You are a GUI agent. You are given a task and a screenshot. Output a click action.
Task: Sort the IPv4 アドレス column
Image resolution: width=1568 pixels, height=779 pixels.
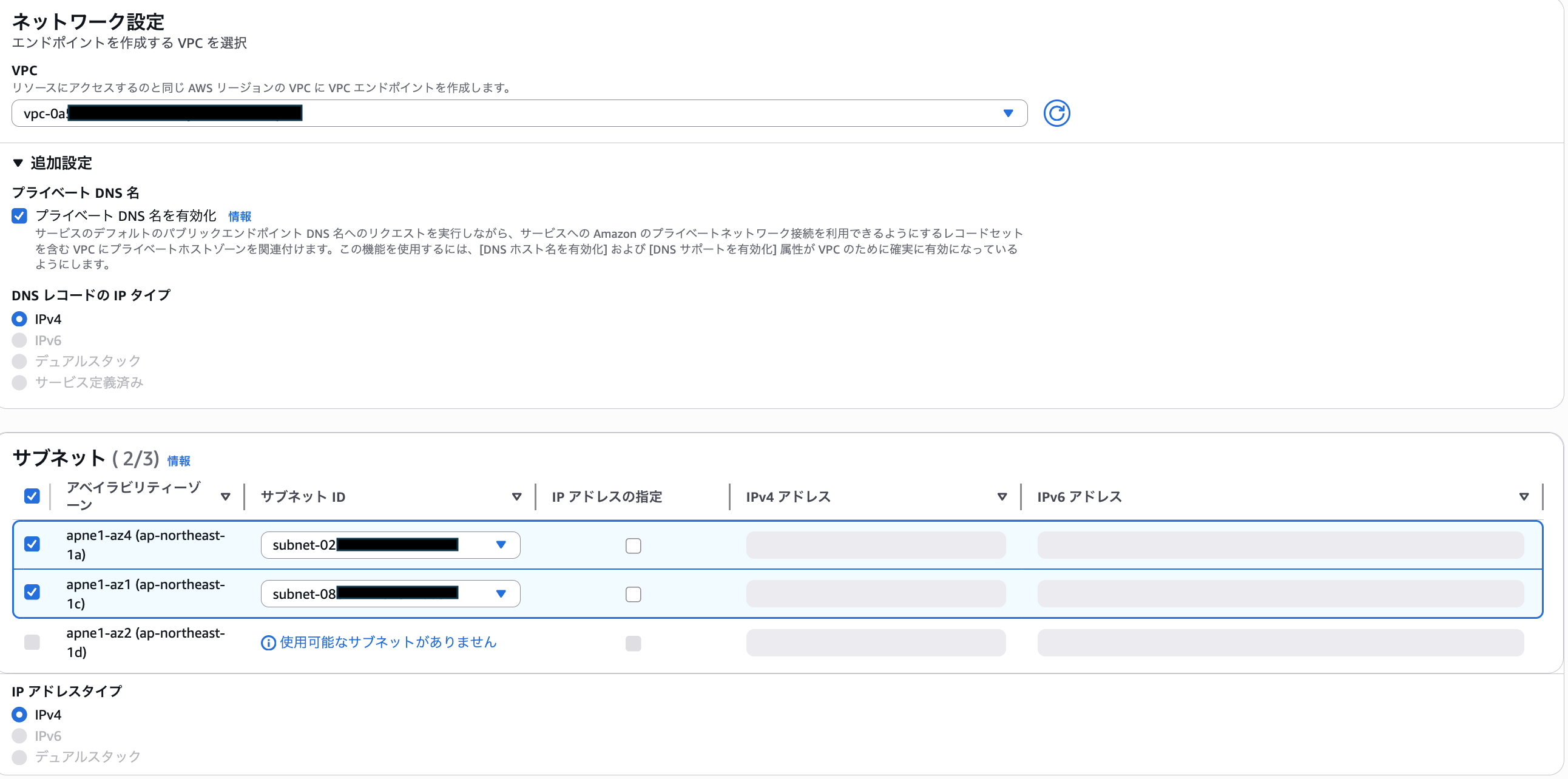[1001, 497]
